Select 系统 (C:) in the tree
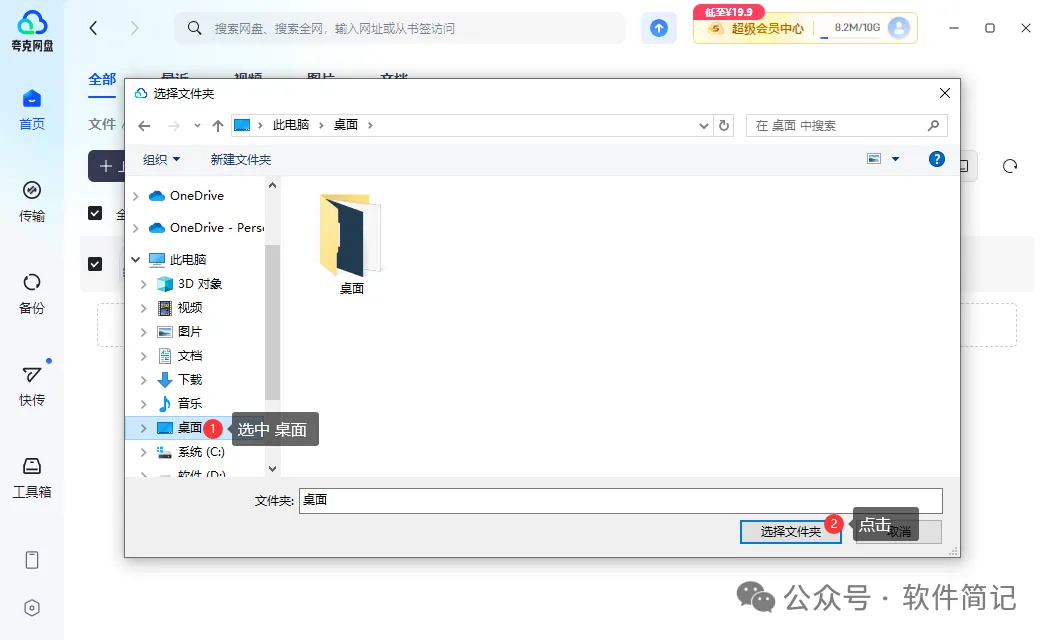 201,453
